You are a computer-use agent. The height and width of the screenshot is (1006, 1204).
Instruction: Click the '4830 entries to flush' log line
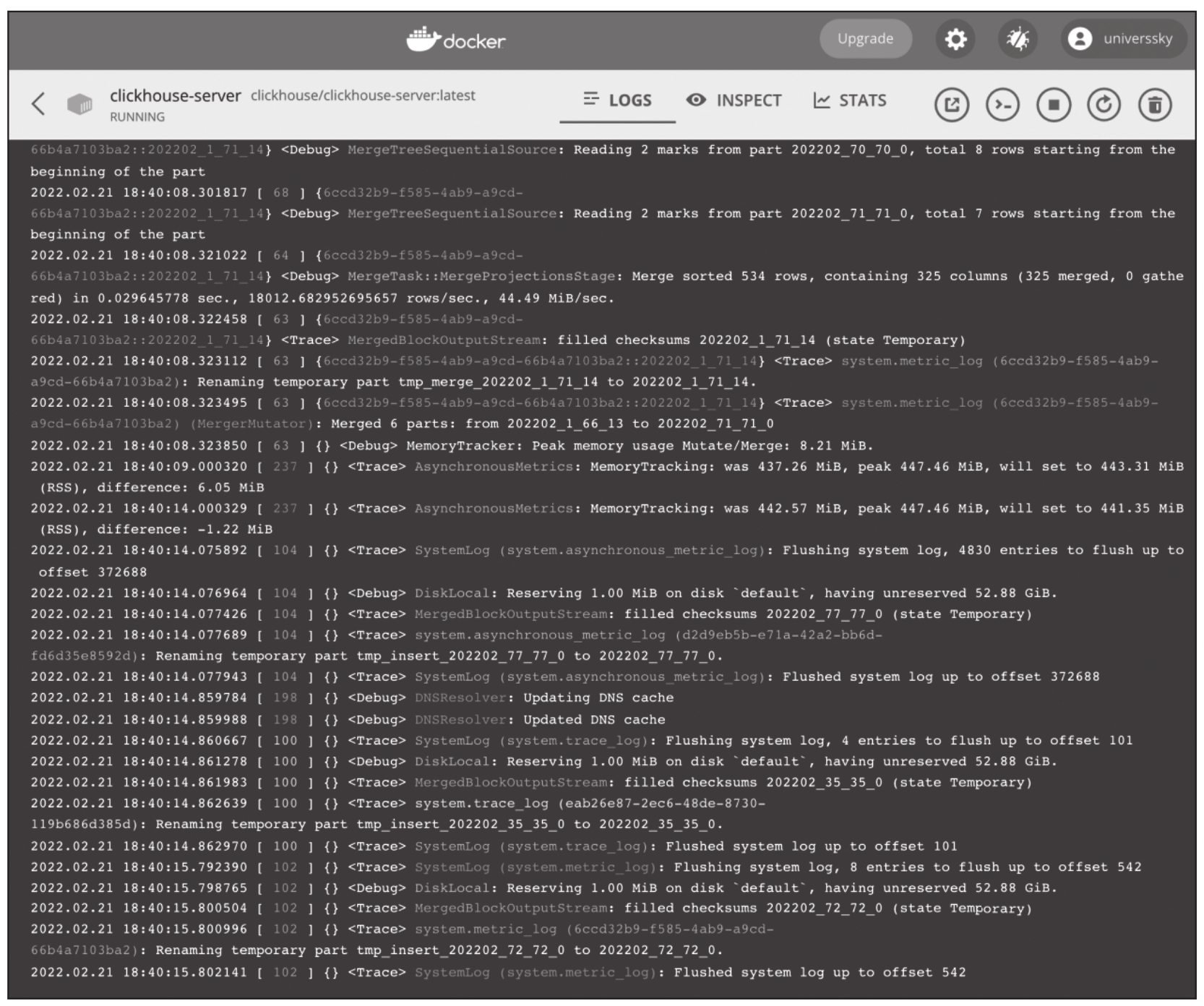coord(607,562)
